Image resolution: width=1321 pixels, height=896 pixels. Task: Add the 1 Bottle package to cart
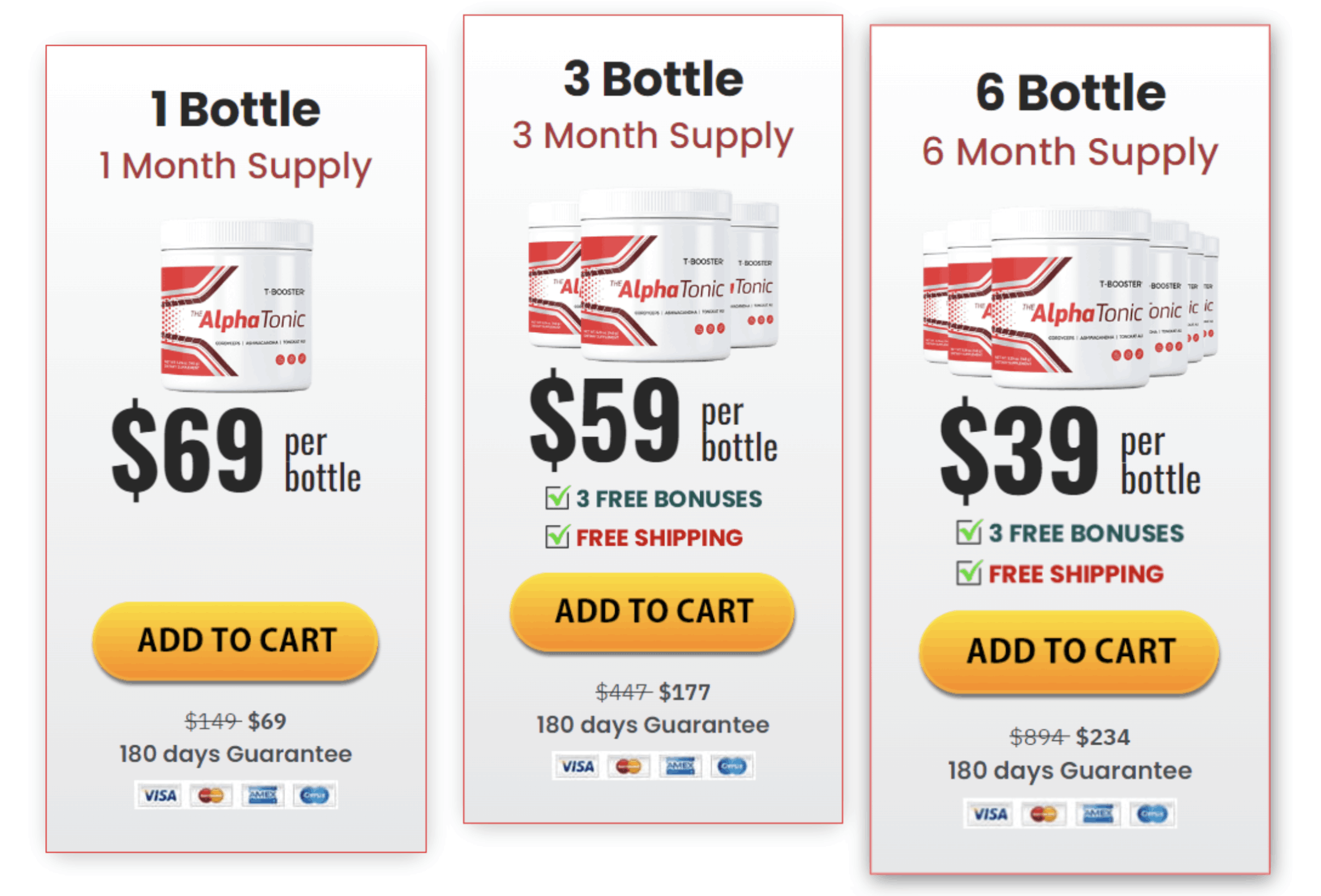coord(235,641)
